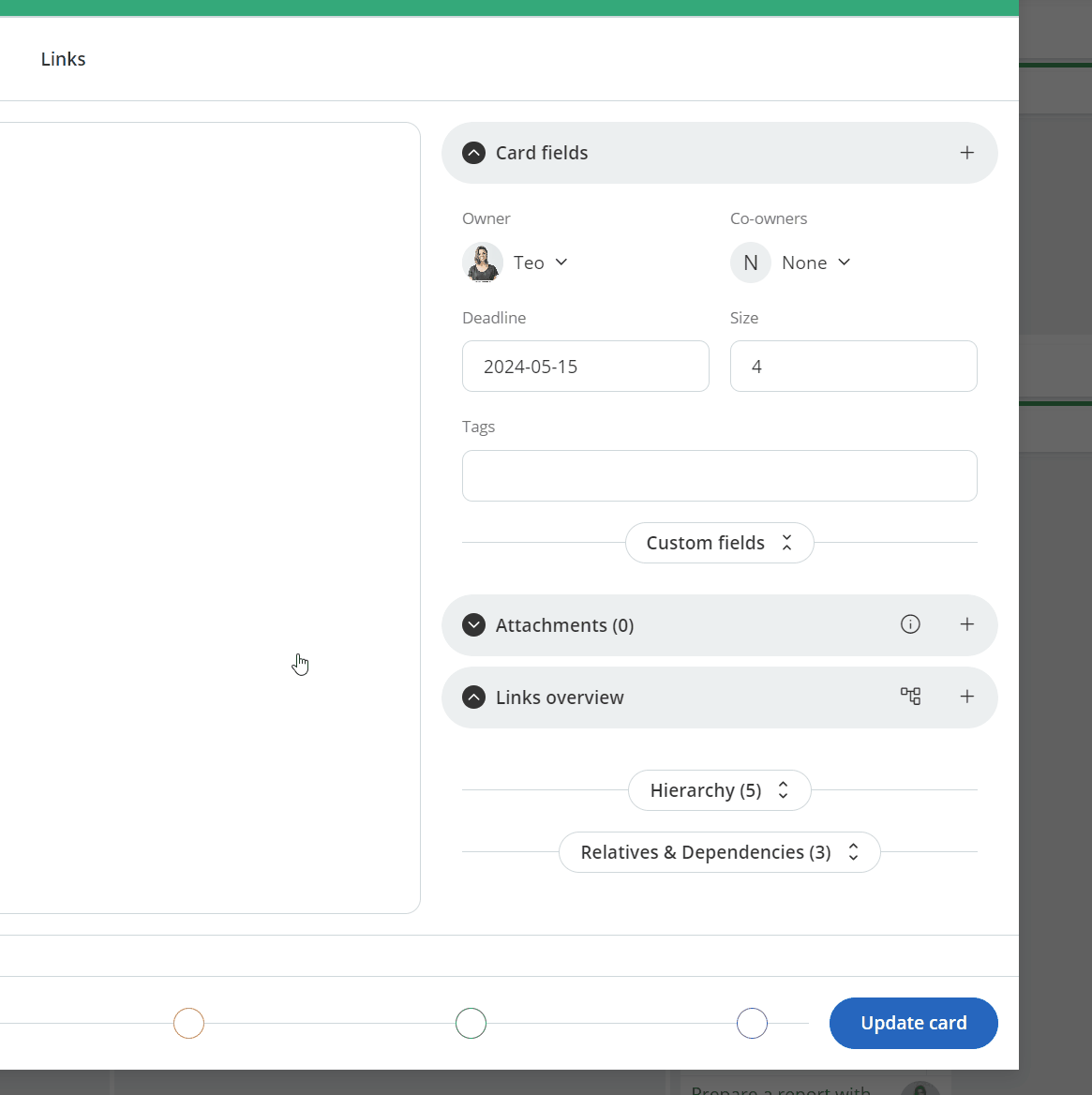Click Teo's owner avatar picture
Screen dimensions: 1092x1095
click(x=482, y=262)
